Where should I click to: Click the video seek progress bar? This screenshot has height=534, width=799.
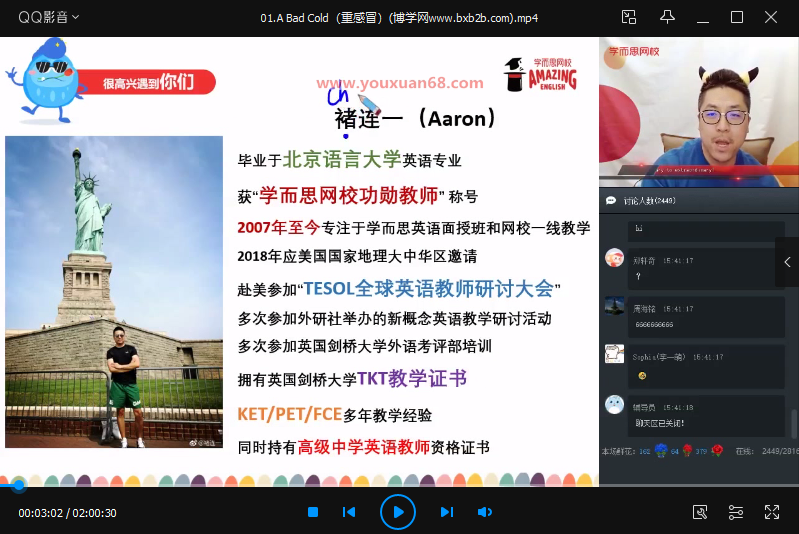pyautogui.click(x=300, y=486)
